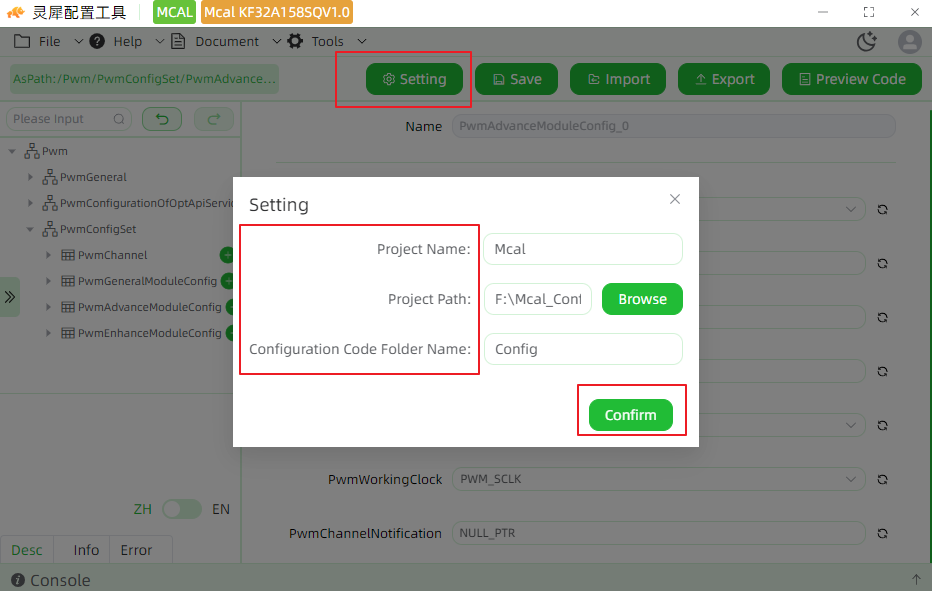932x591 pixels.
Task: Click the Save button
Action: pyautogui.click(x=517, y=79)
